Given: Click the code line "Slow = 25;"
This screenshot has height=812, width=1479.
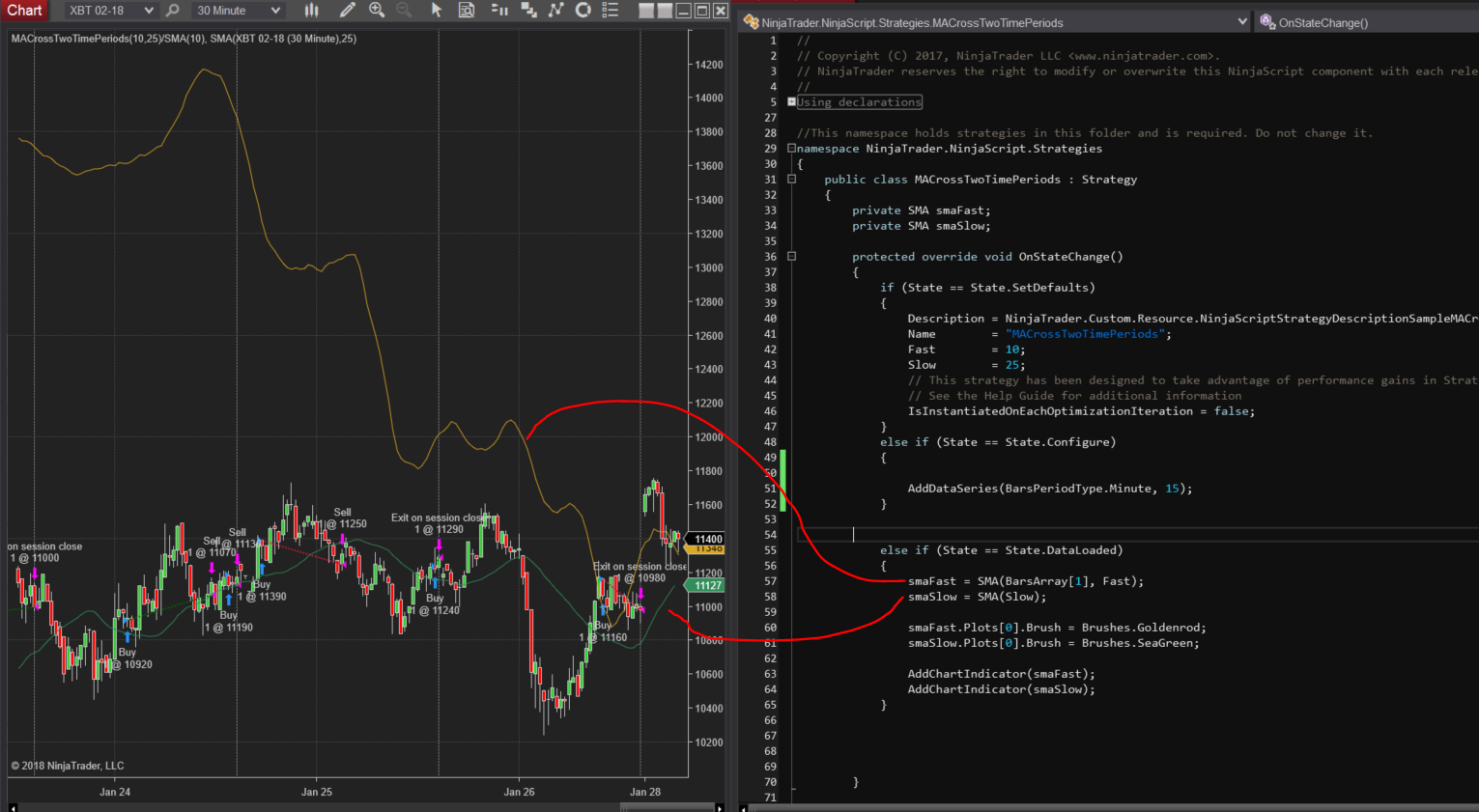Looking at the screenshot, I should tap(967, 365).
